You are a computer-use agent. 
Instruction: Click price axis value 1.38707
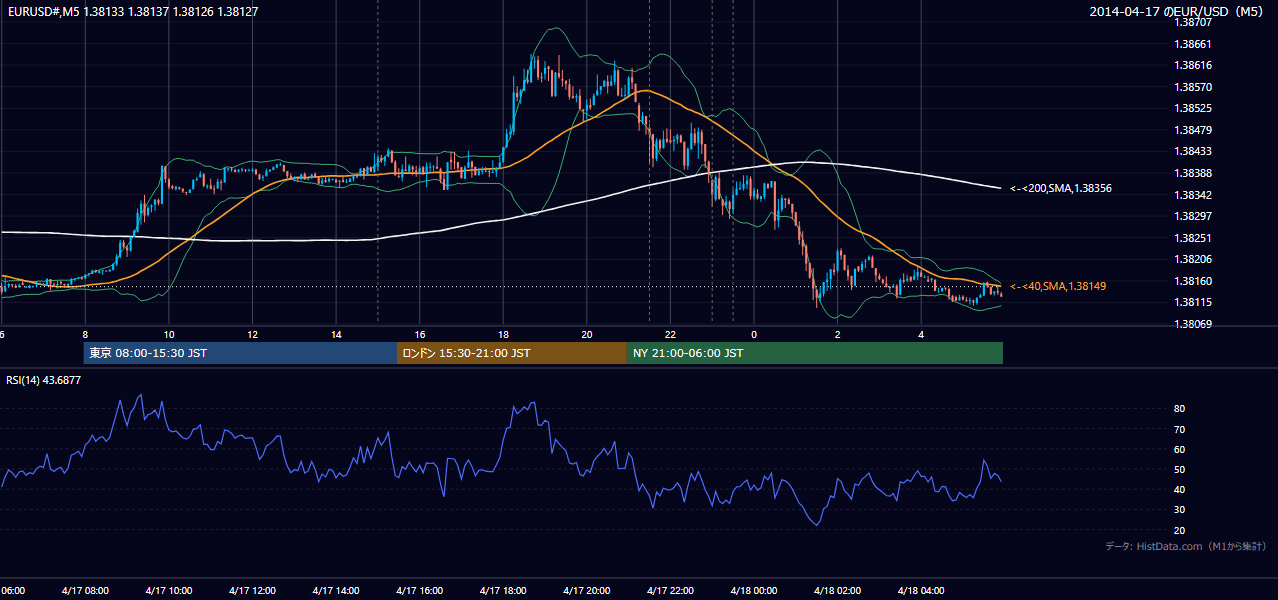pos(1194,22)
